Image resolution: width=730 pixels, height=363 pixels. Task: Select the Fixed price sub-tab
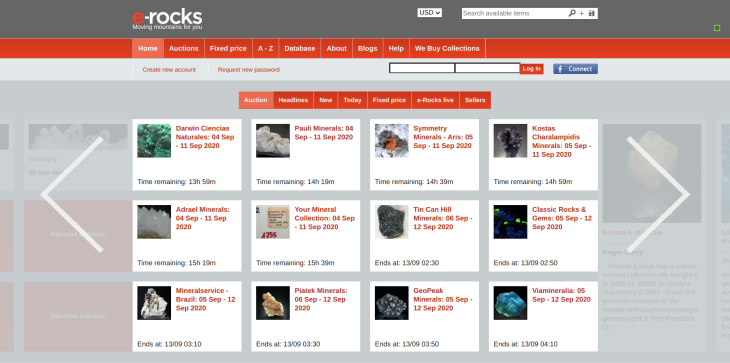point(389,100)
